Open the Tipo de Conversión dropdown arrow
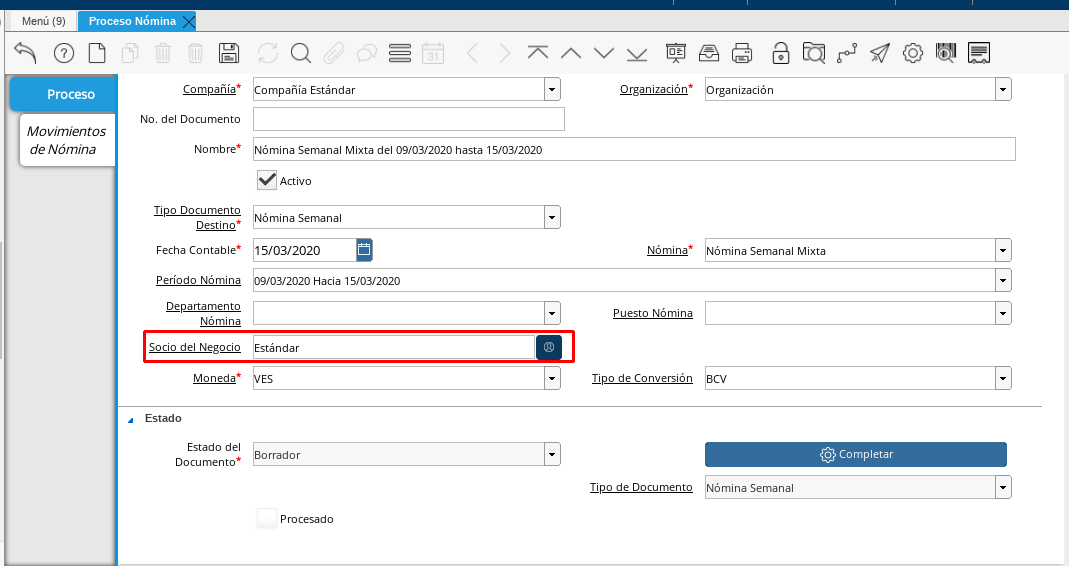 (1003, 378)
